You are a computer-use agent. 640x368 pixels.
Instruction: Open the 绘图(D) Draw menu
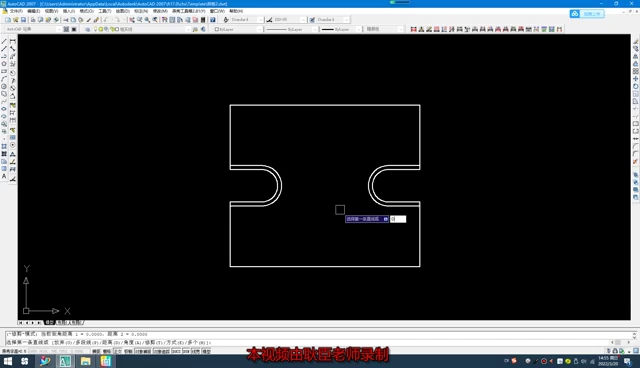tap(122, 11)
